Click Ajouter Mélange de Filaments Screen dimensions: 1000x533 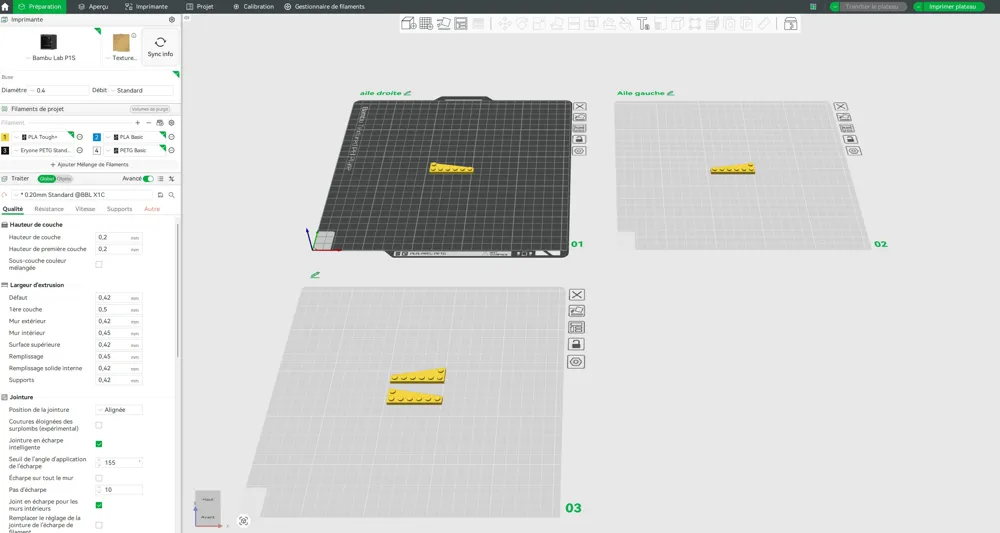click(x=89, y=164)
